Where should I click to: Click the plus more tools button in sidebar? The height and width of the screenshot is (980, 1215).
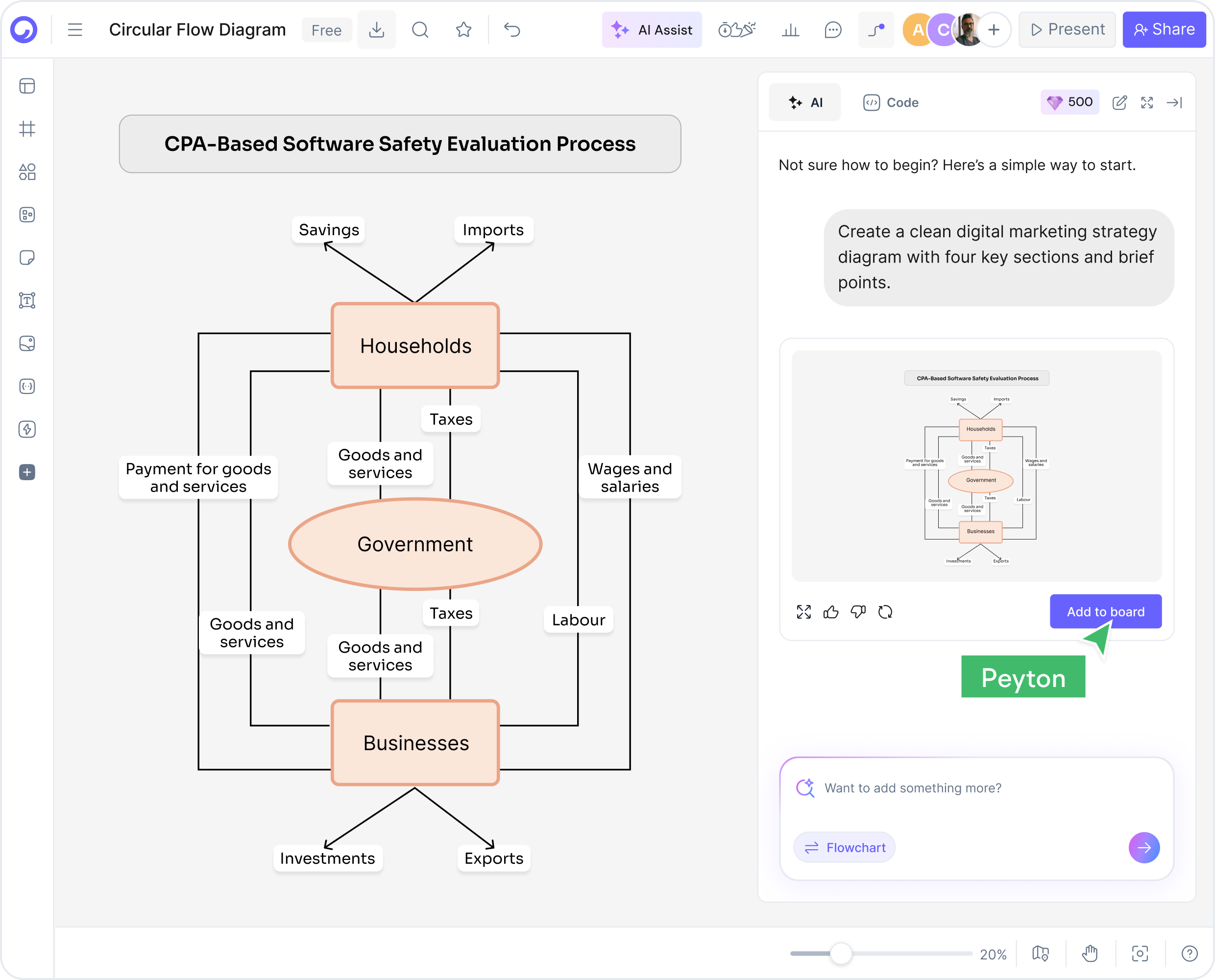[x=27, y=472]
